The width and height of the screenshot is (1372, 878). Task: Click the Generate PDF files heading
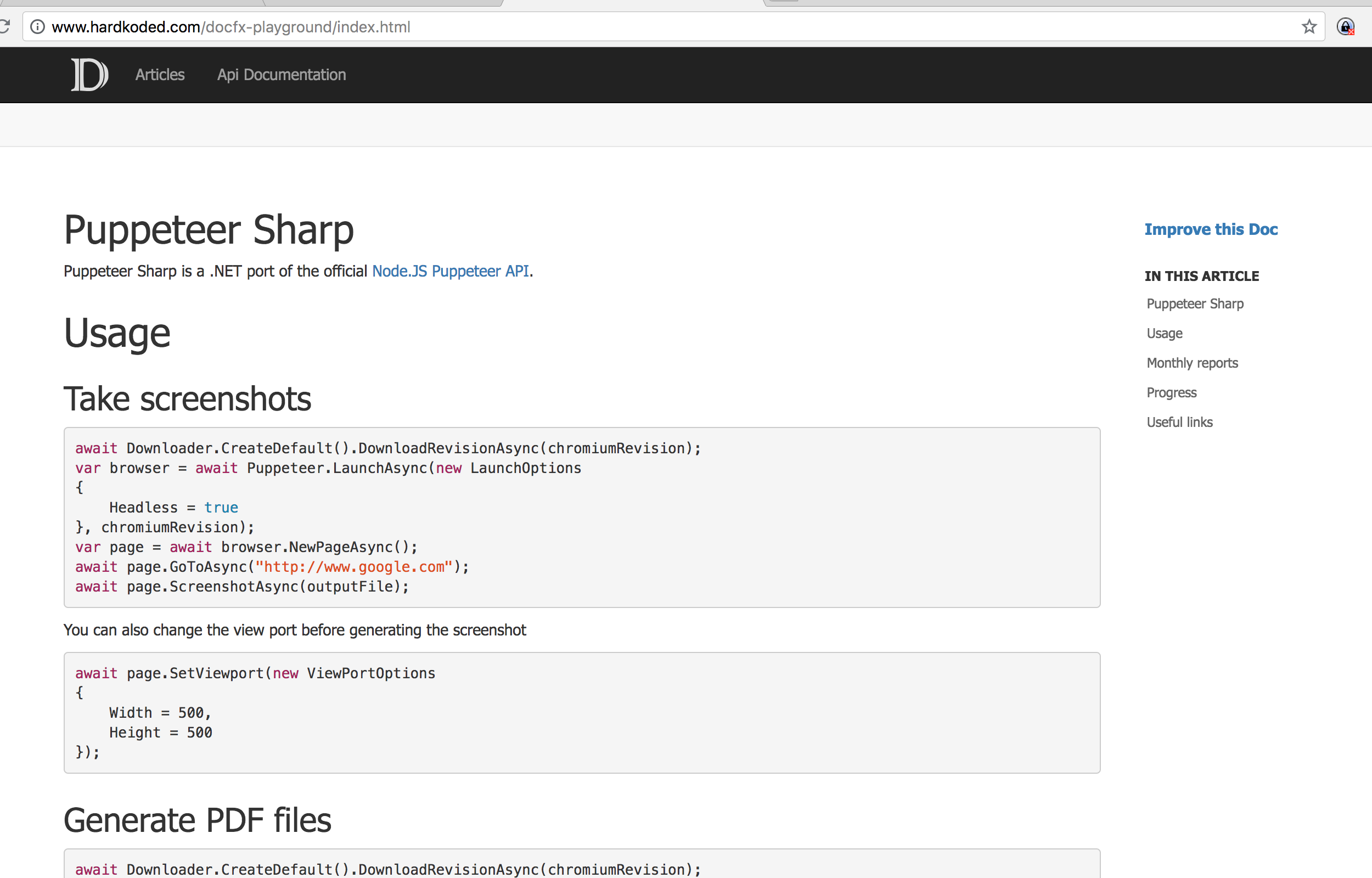coord(197,820)
